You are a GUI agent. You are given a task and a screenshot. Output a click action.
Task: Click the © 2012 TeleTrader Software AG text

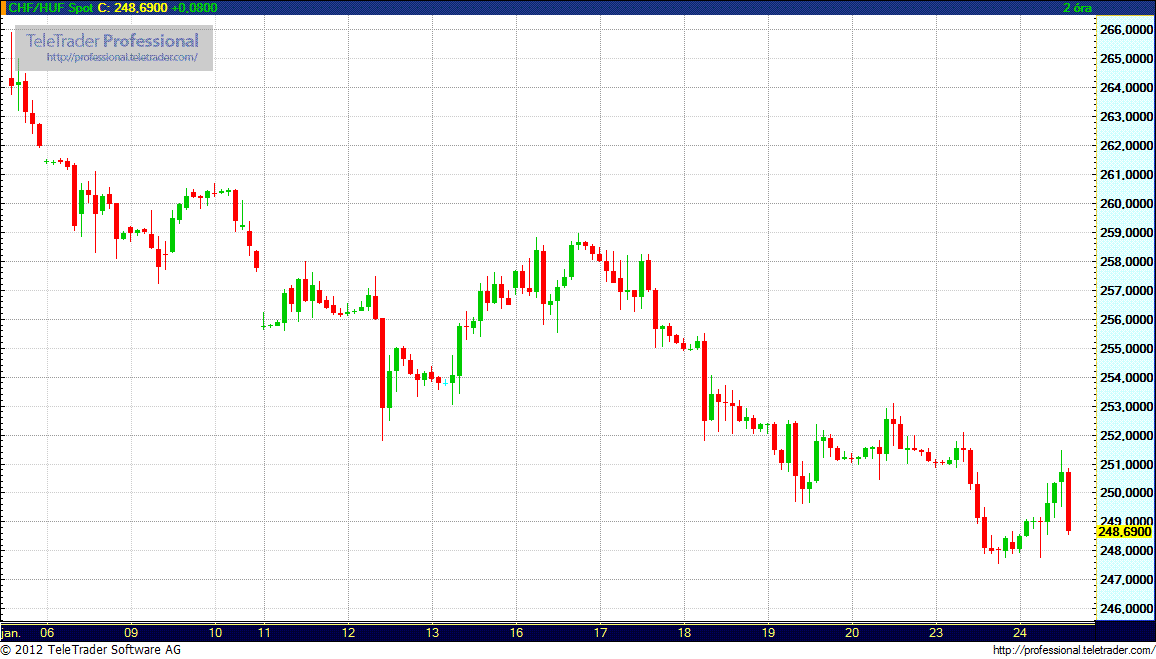91,650
